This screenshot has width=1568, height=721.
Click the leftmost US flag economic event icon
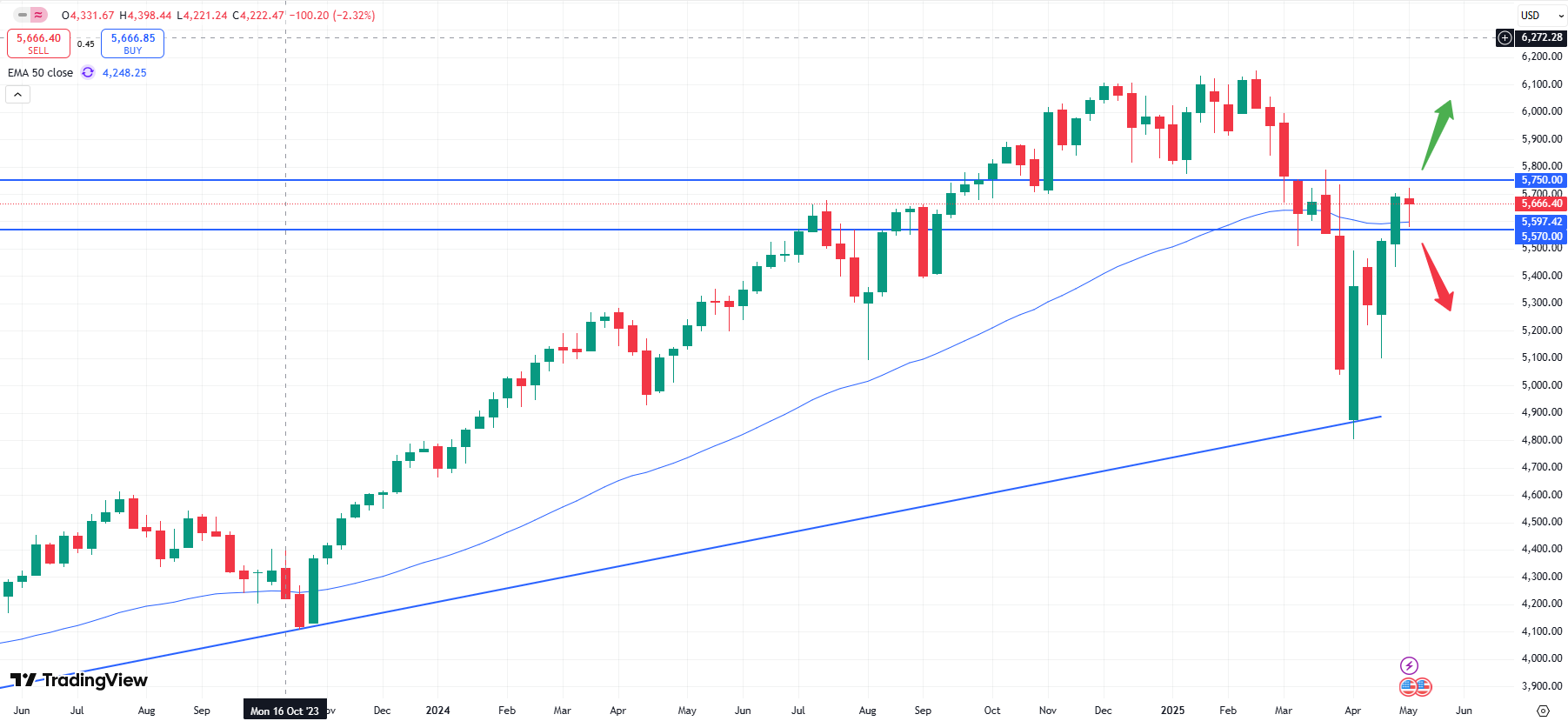1408,687
